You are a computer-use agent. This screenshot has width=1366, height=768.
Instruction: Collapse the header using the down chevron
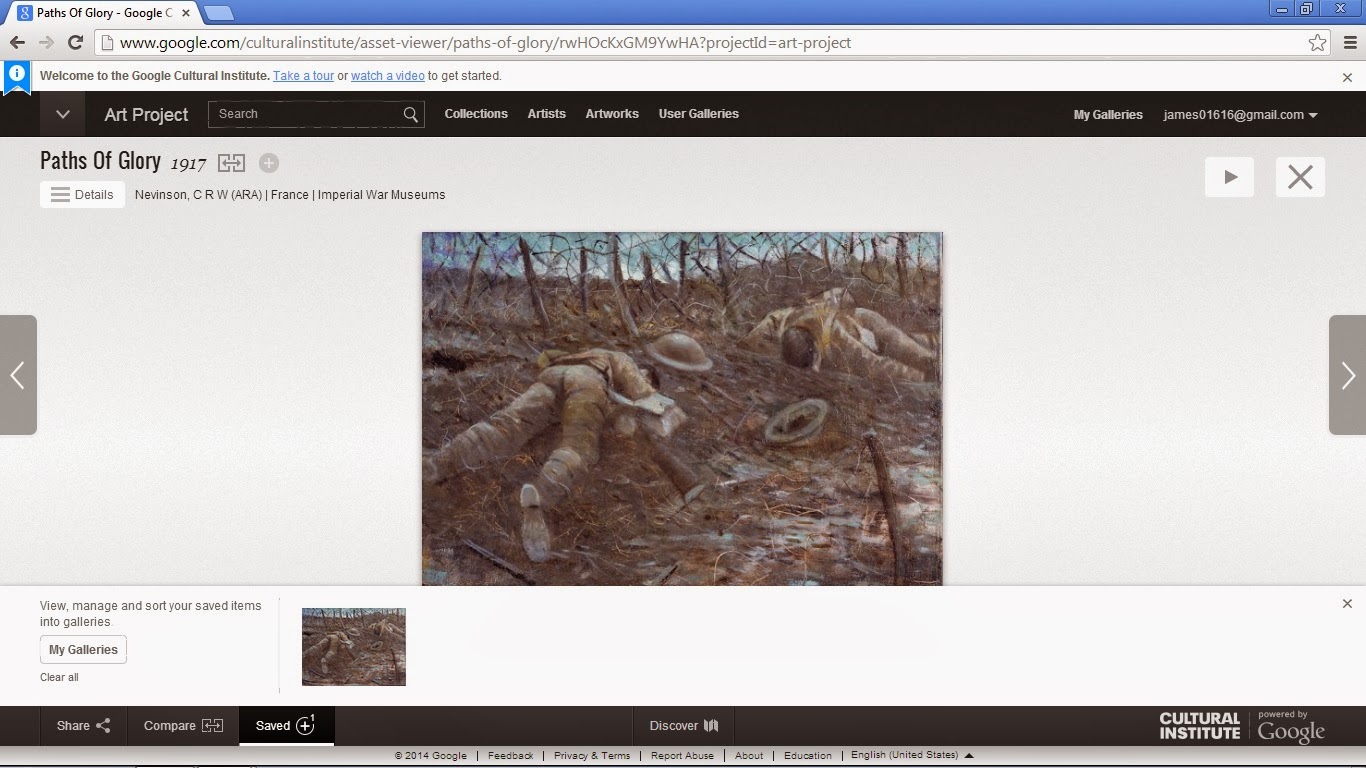[62, 114]
